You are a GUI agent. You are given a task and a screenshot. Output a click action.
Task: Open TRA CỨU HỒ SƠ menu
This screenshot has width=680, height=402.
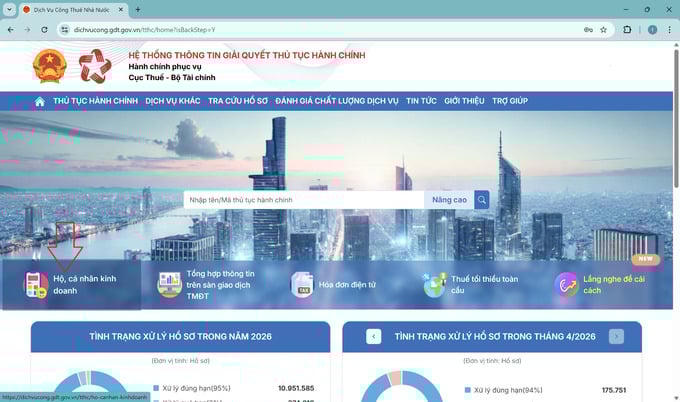238,101
